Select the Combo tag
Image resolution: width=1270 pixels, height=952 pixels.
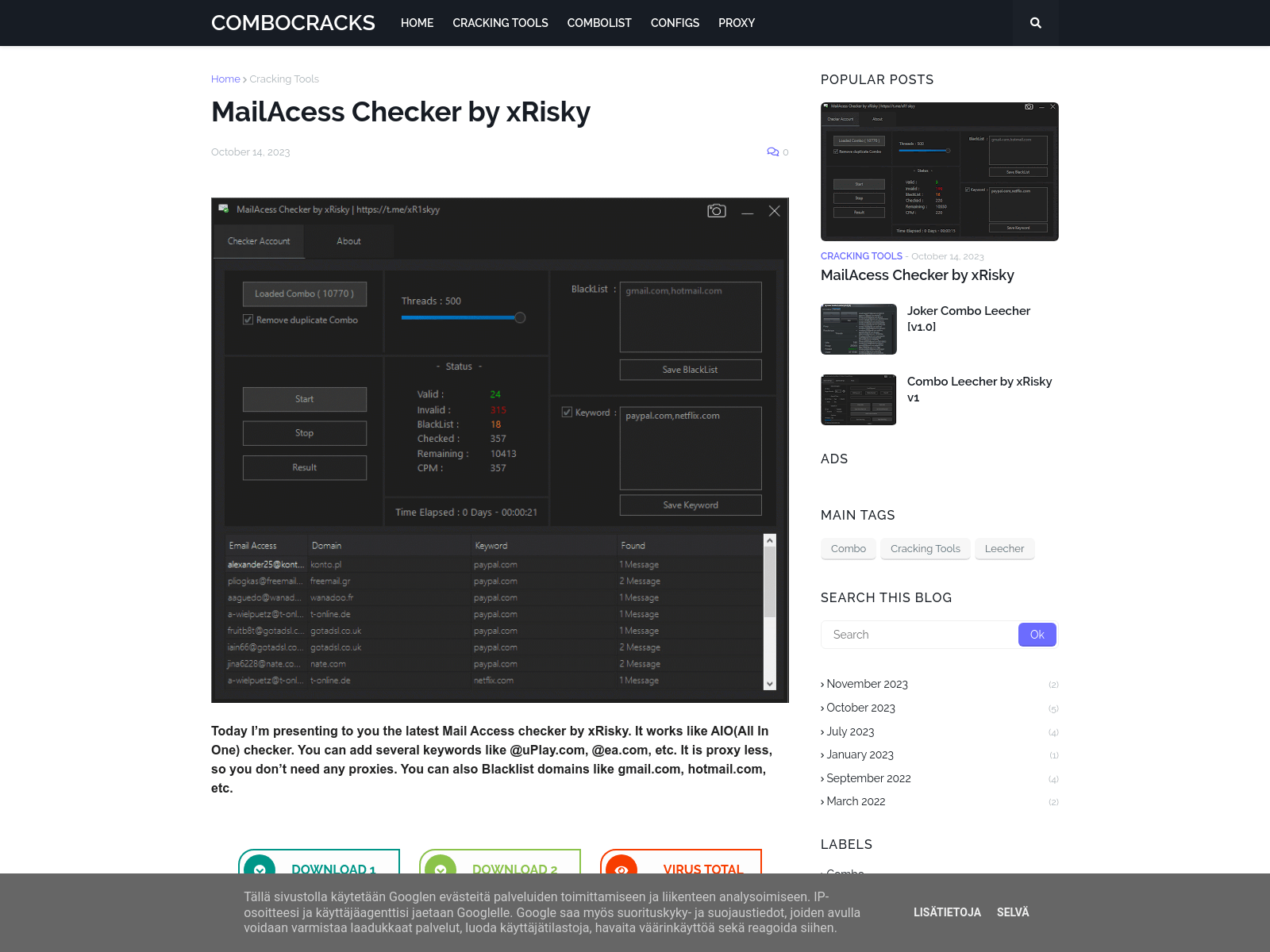coord(849,548)
